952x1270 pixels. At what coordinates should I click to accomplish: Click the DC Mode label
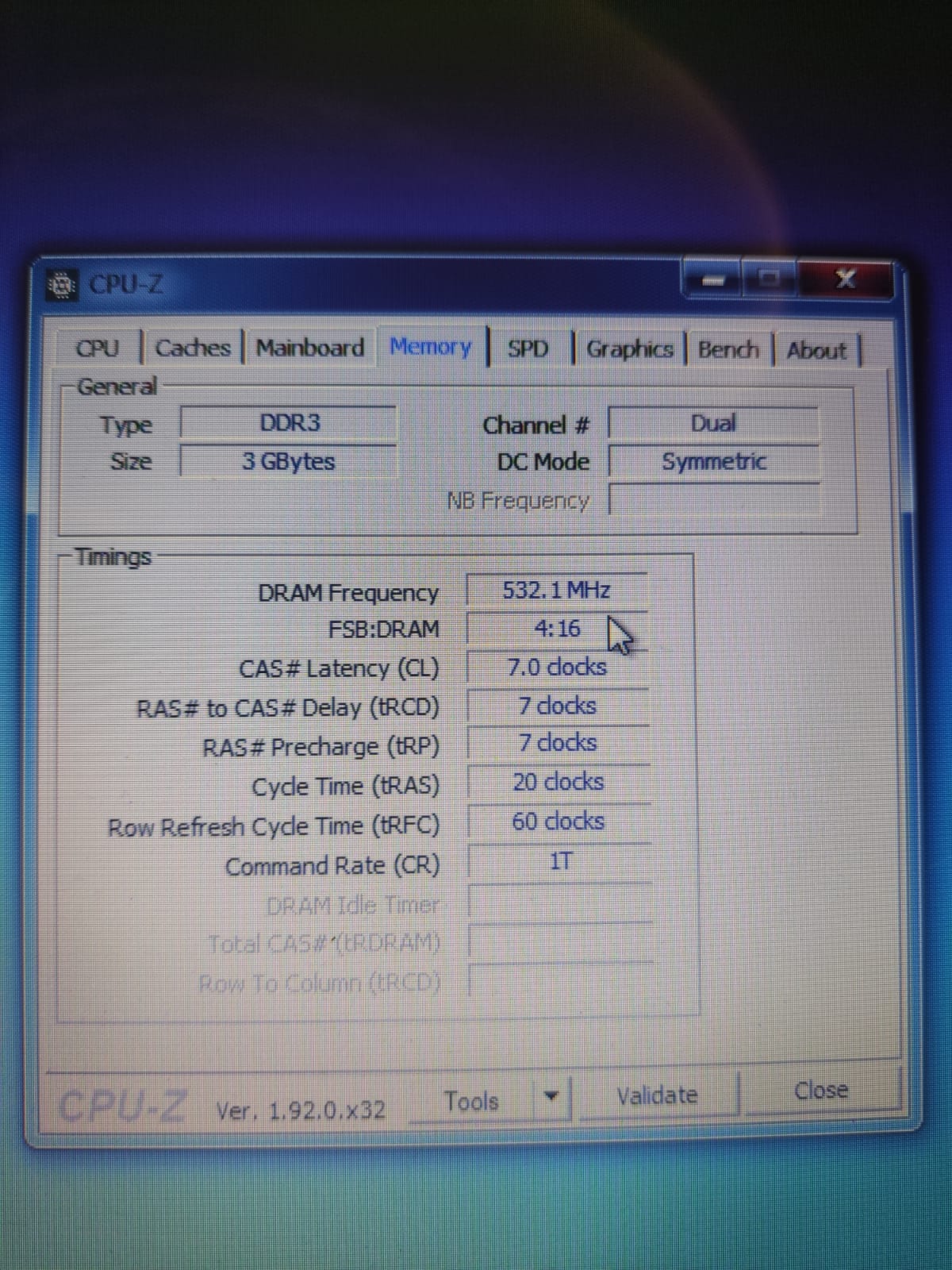[543, 462]
